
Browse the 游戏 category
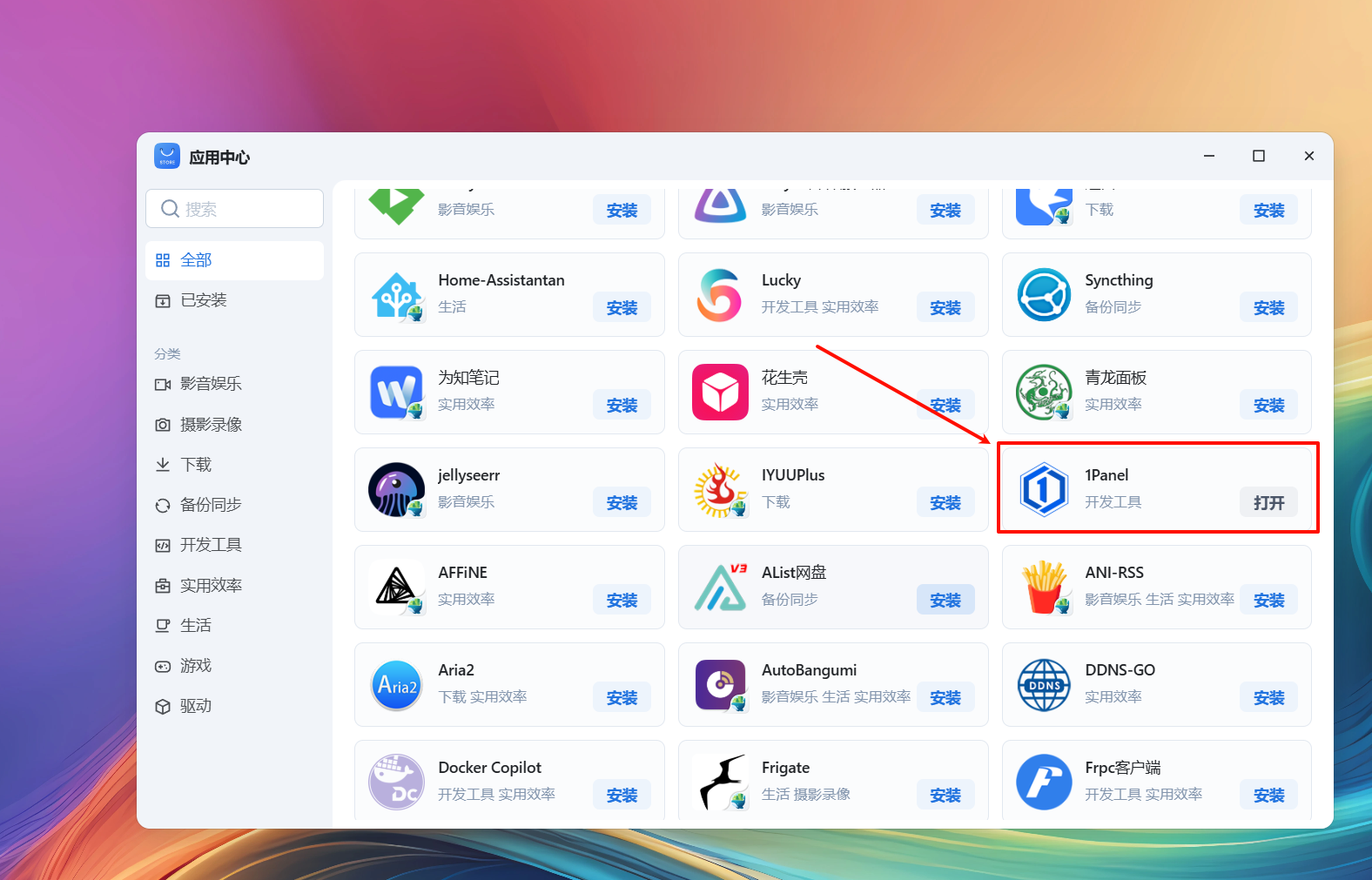pyautogui.click(x=234, y=666)
